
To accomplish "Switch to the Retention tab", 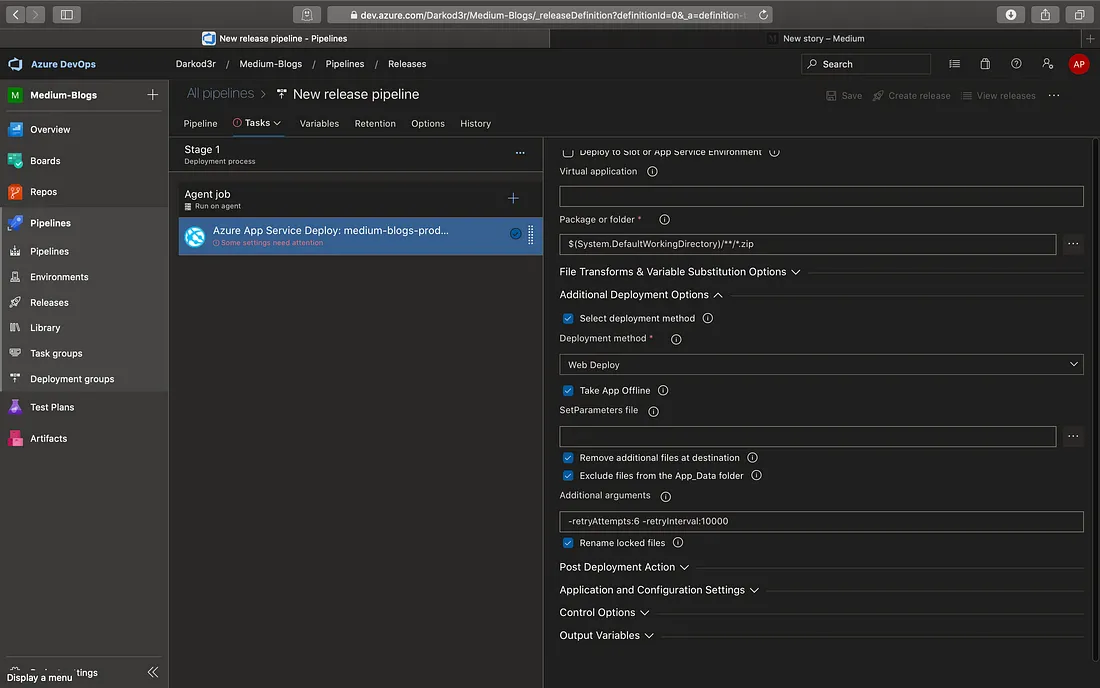I will point(375,124).
